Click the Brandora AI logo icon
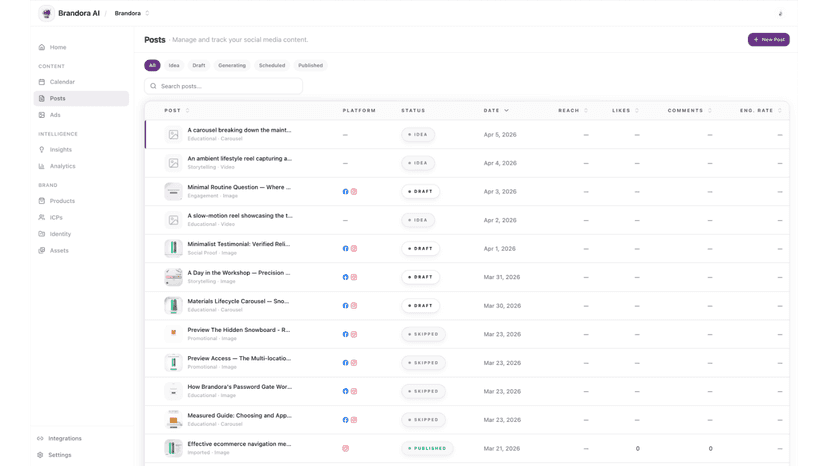 click(x=46, y=13)
